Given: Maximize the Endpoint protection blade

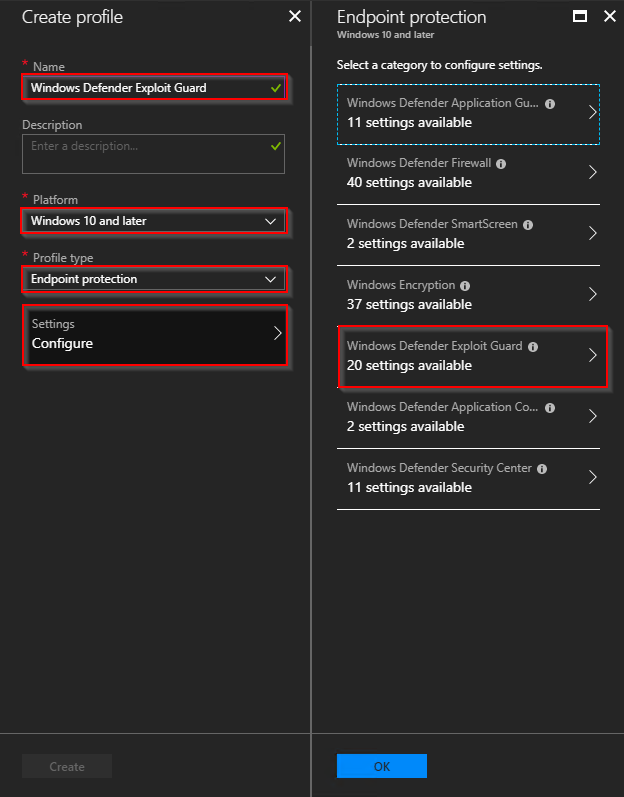Looking at the screenshot, I should (580, 16).
